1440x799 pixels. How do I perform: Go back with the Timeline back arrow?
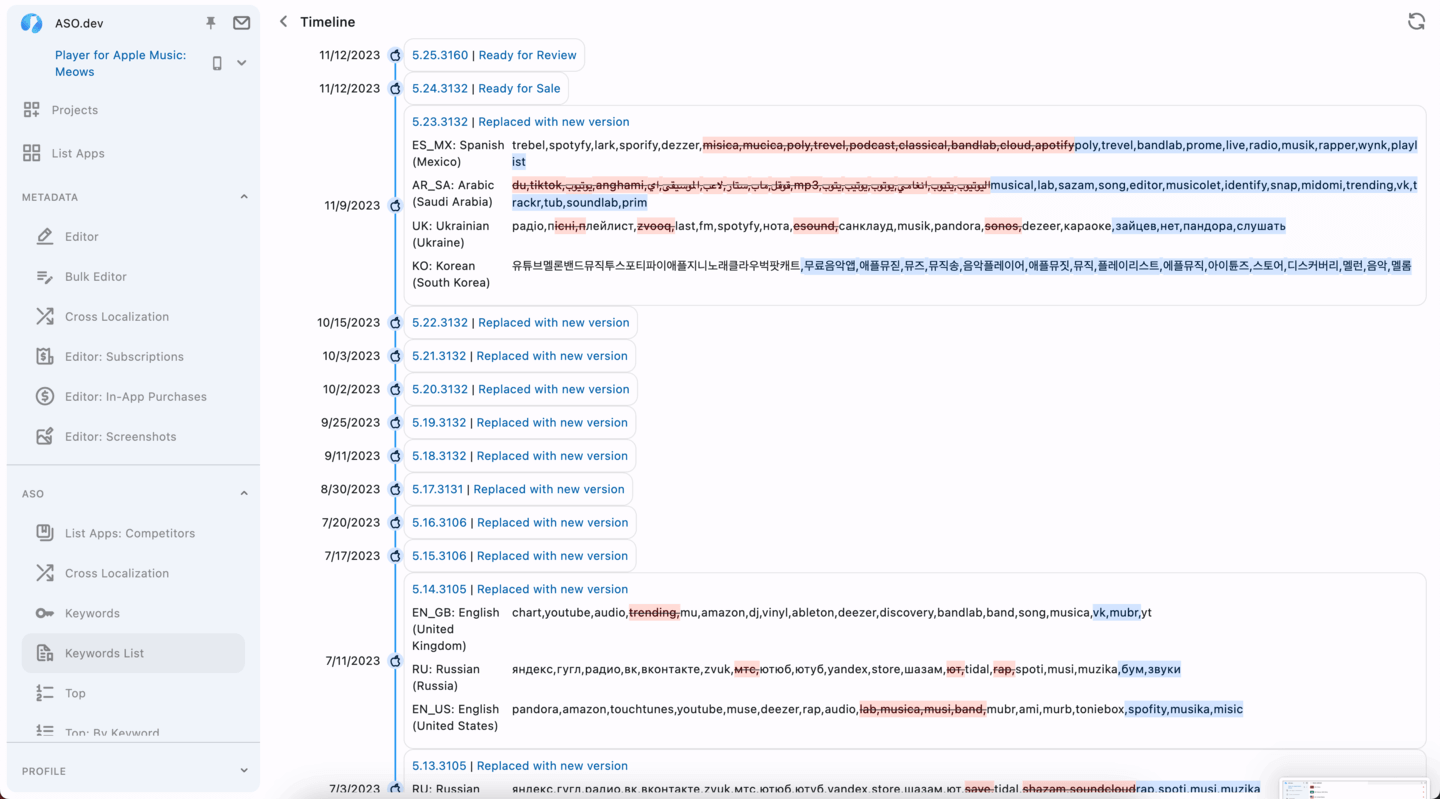pos(283,22)
